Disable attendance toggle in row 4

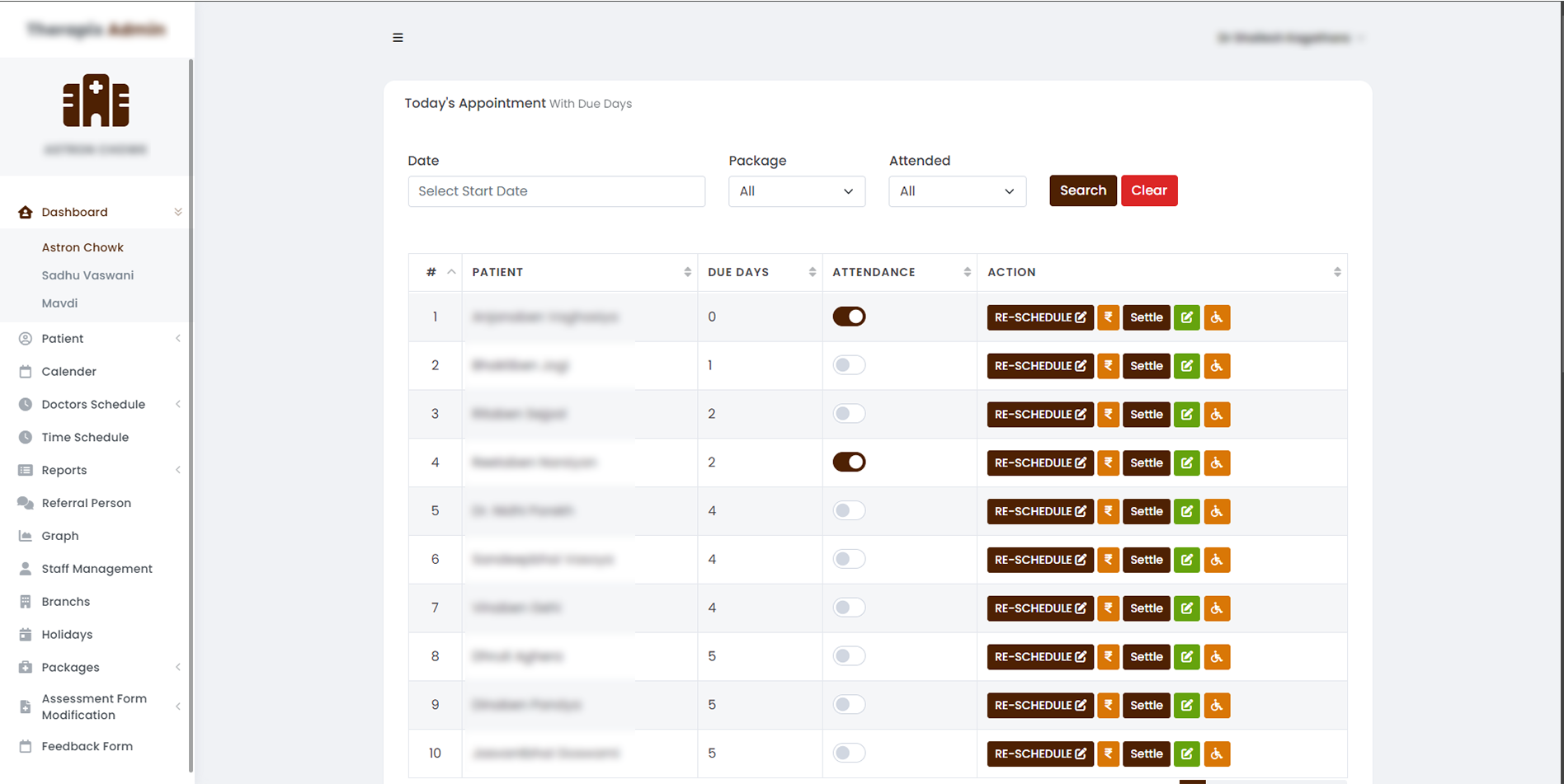click(849, 462)
